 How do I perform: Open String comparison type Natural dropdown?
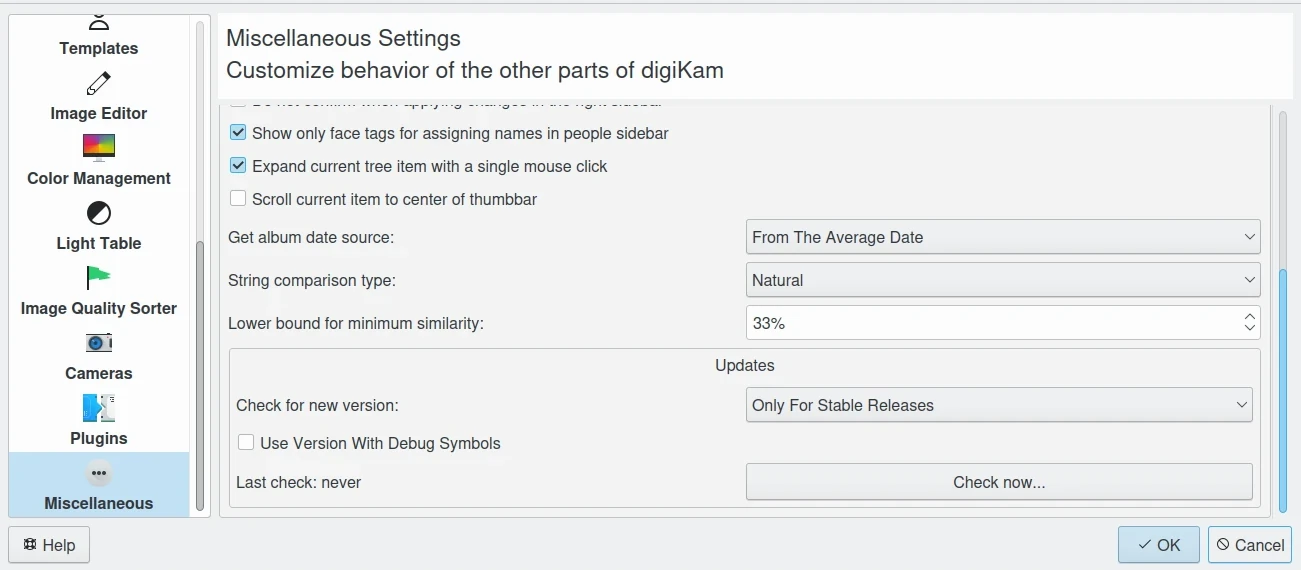pyautogui.click(x=1003, y=281)
